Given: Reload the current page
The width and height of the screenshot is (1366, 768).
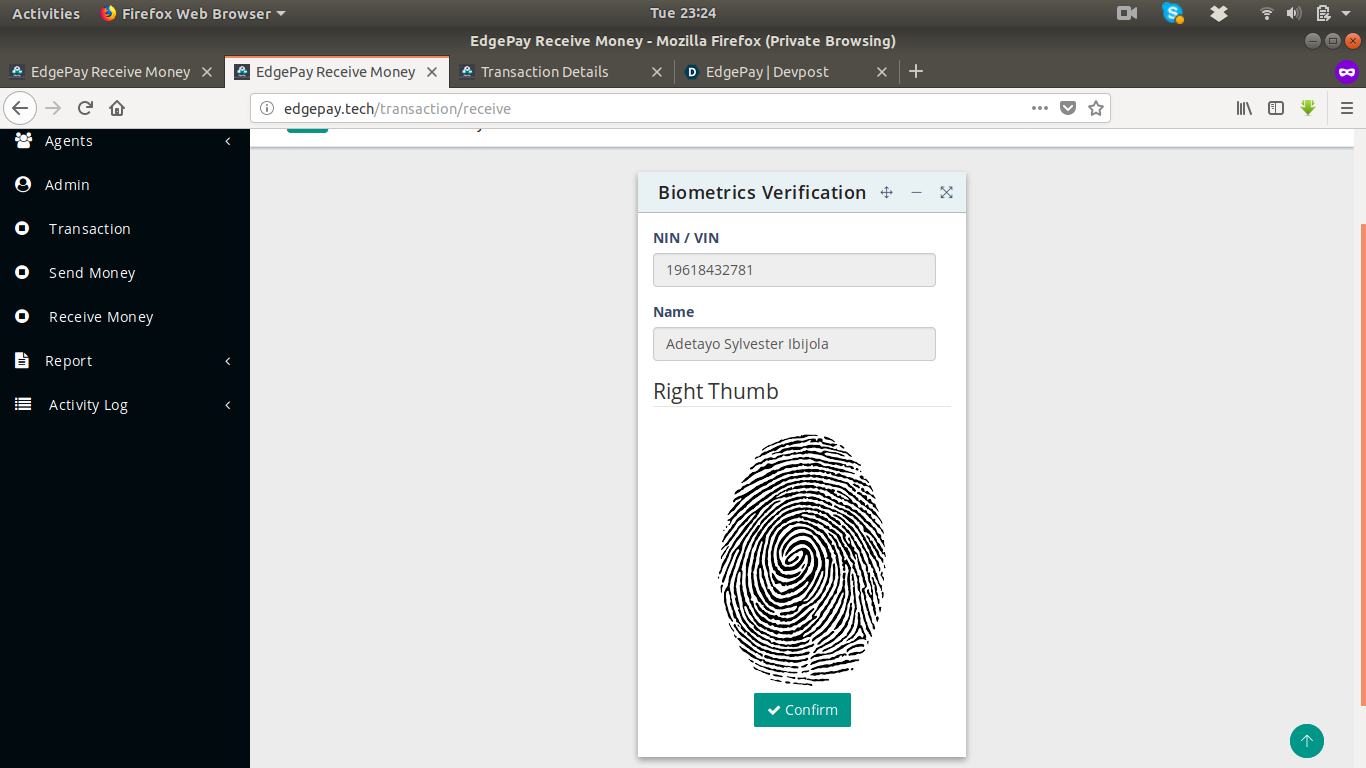Looking at the screenshot, I should coord(85,108).
